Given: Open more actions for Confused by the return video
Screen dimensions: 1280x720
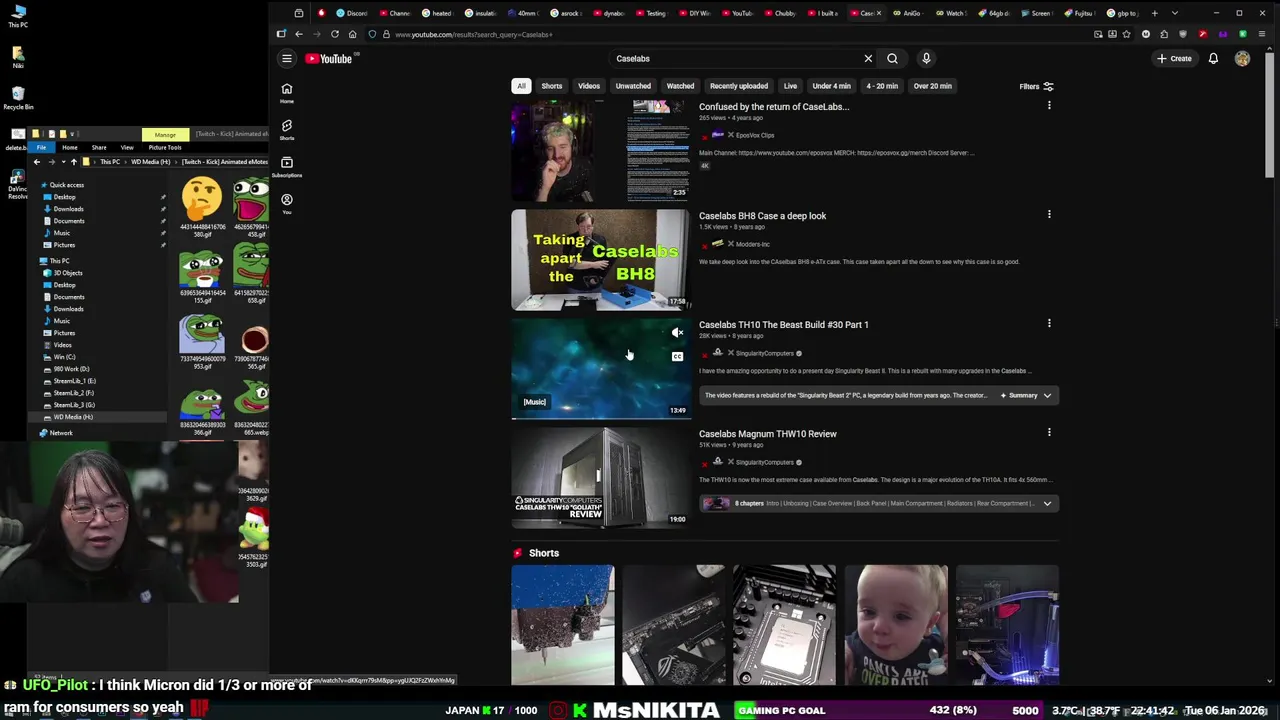Looking at the screenshot, I should [x=1049, y=105].
